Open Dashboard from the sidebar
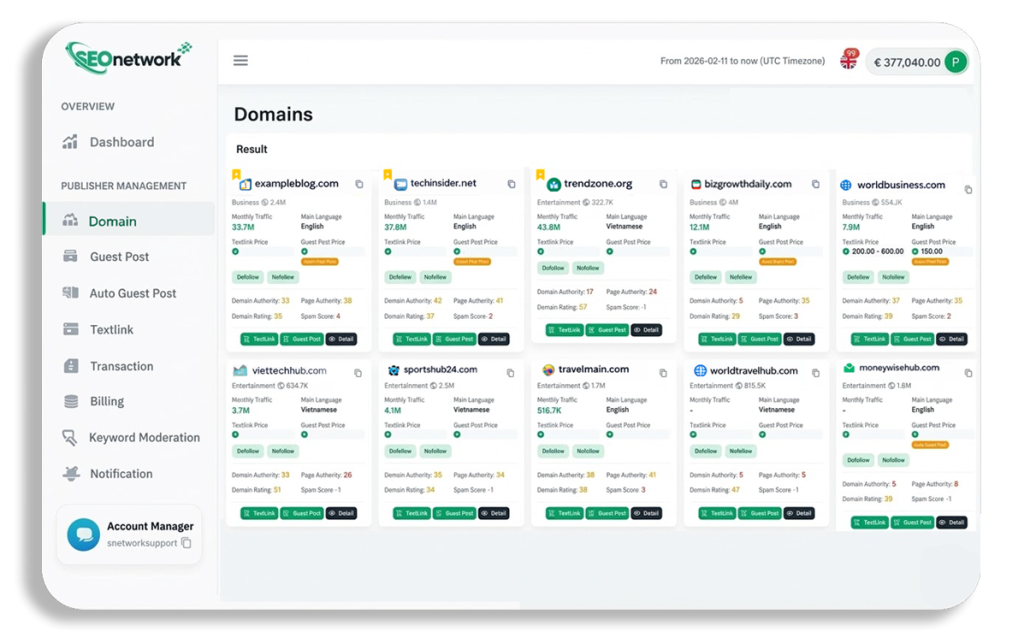Viewport: 1024px width, 632px height. click(x=121, y=142)
